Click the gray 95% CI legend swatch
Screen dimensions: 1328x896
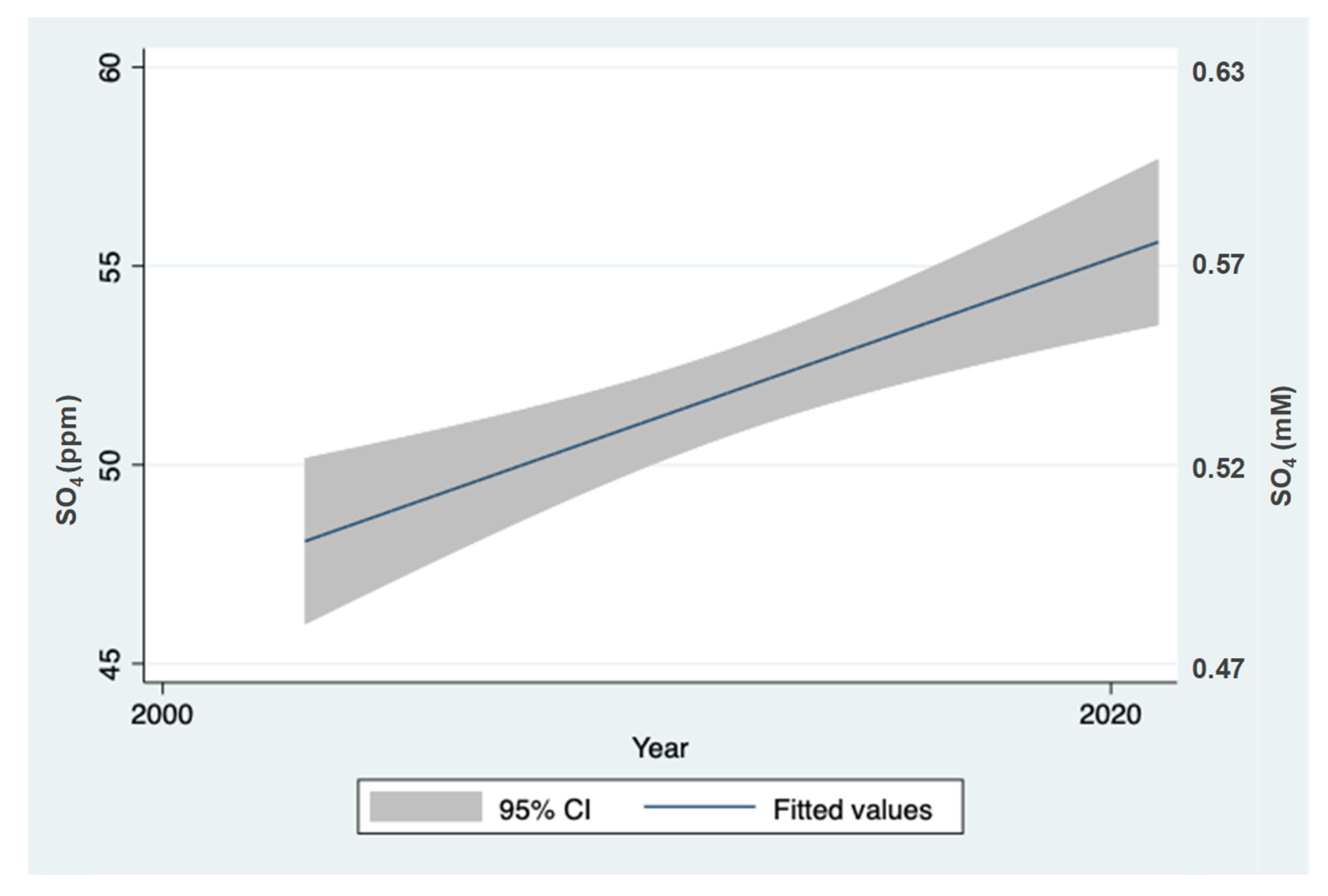(x=425, y=806)
